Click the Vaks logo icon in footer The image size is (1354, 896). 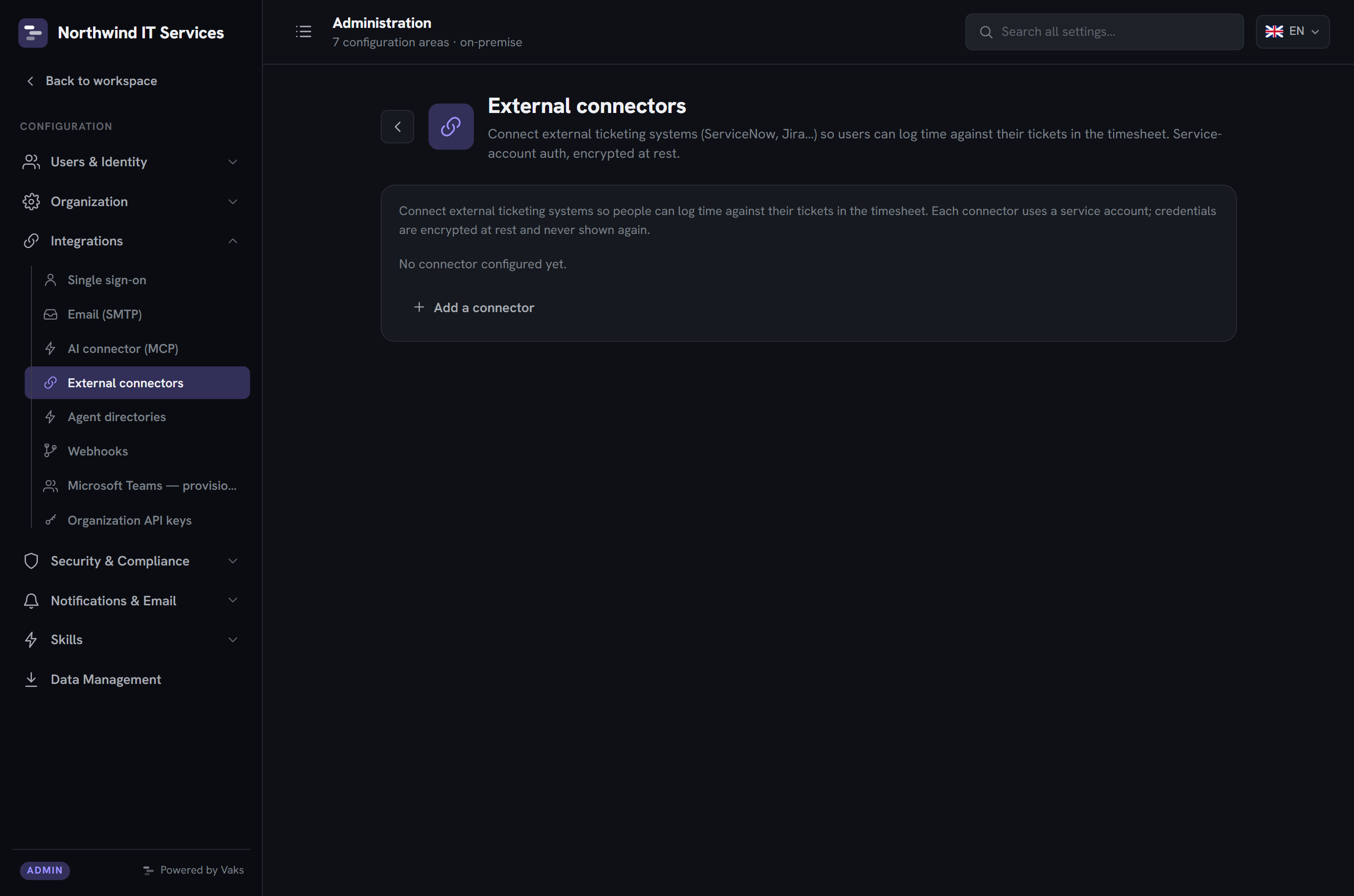[148, 870]
